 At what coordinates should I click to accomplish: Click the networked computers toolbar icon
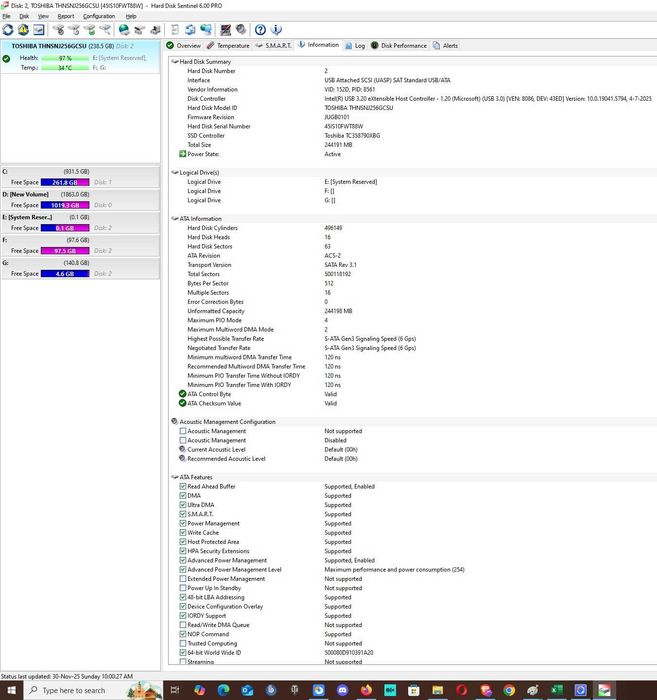point(206,30)
